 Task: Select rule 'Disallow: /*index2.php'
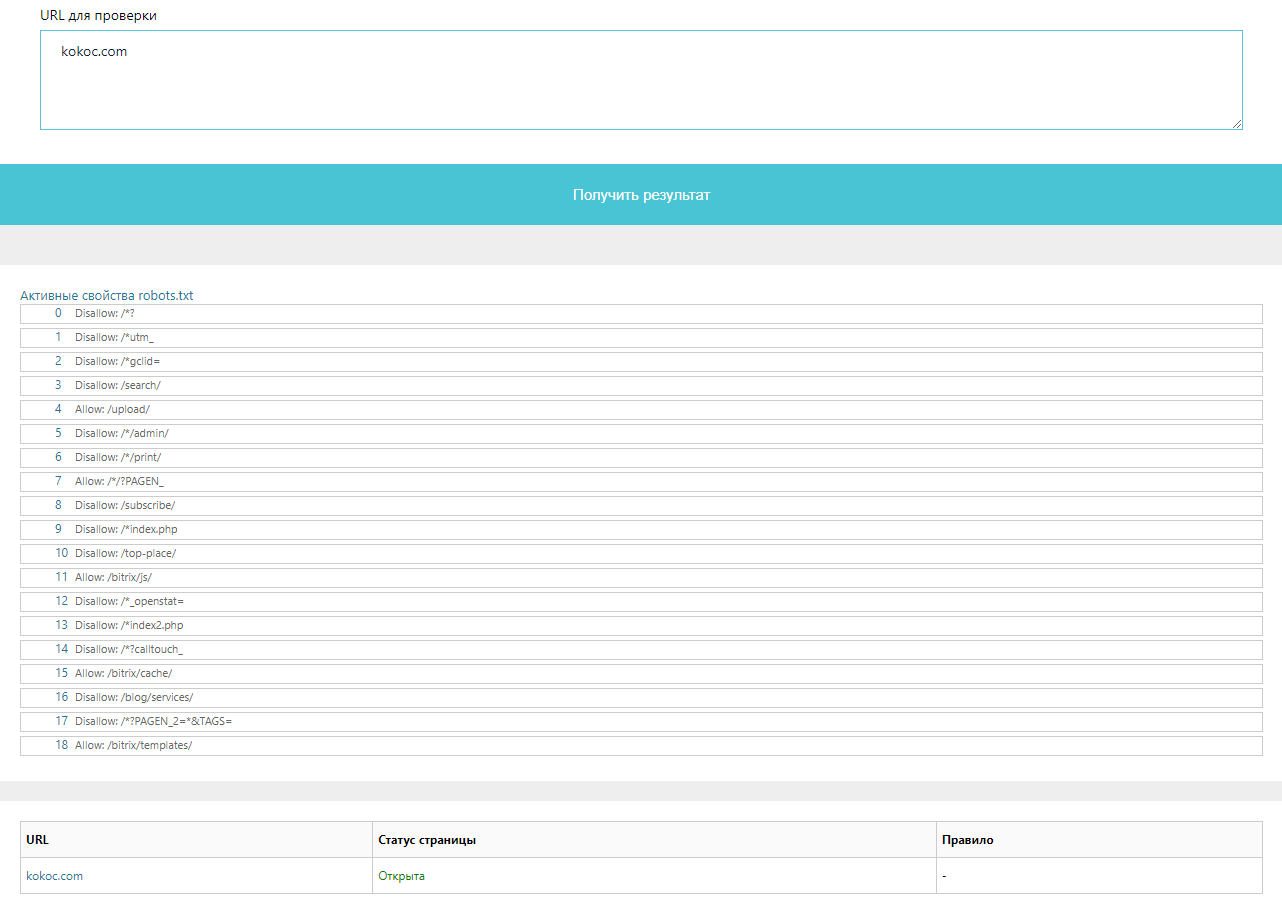click(641, 626)
